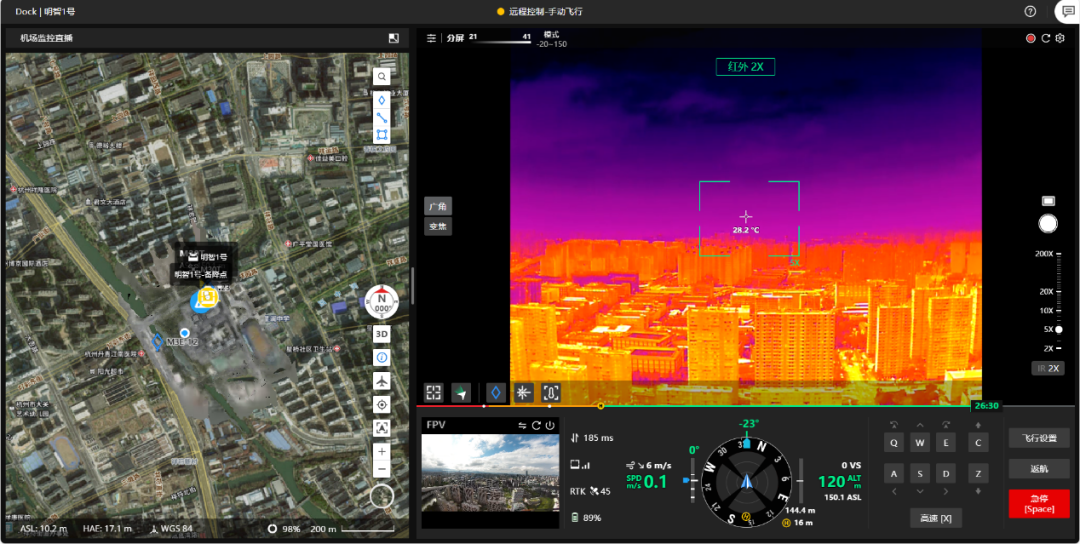
Task: Click the frame-select focus icon
Action: (x=433, y=393)
